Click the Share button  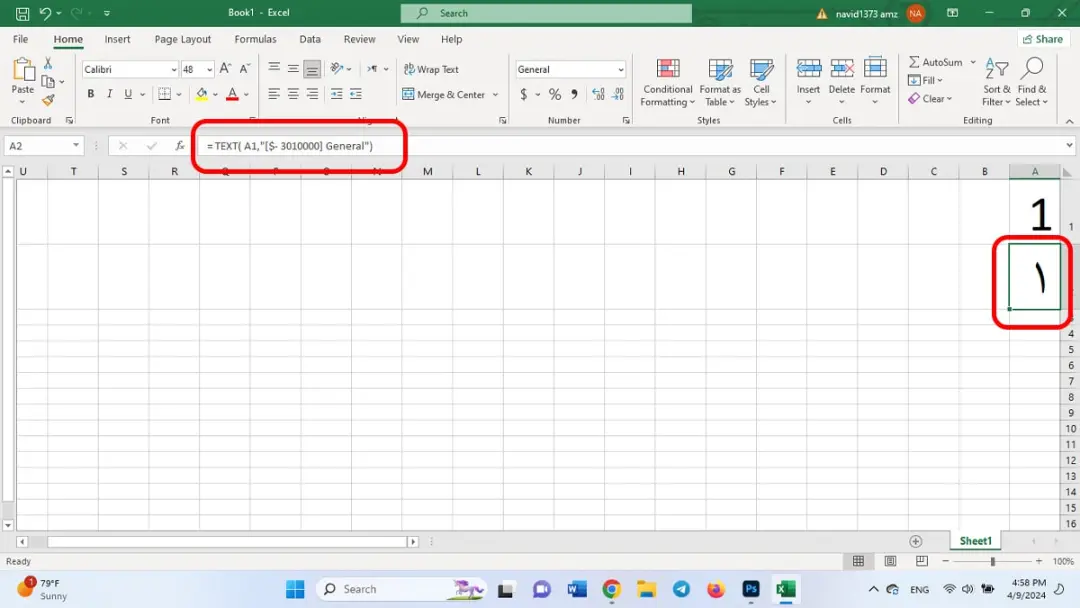pyautogui.click(x=1043, y=39)
